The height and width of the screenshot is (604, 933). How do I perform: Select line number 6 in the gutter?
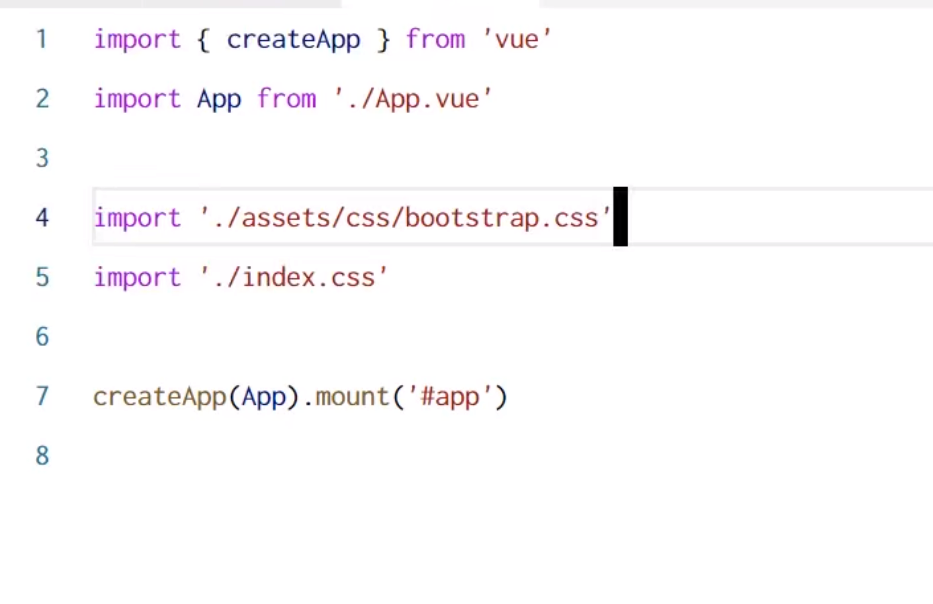(x=42, y=337)
